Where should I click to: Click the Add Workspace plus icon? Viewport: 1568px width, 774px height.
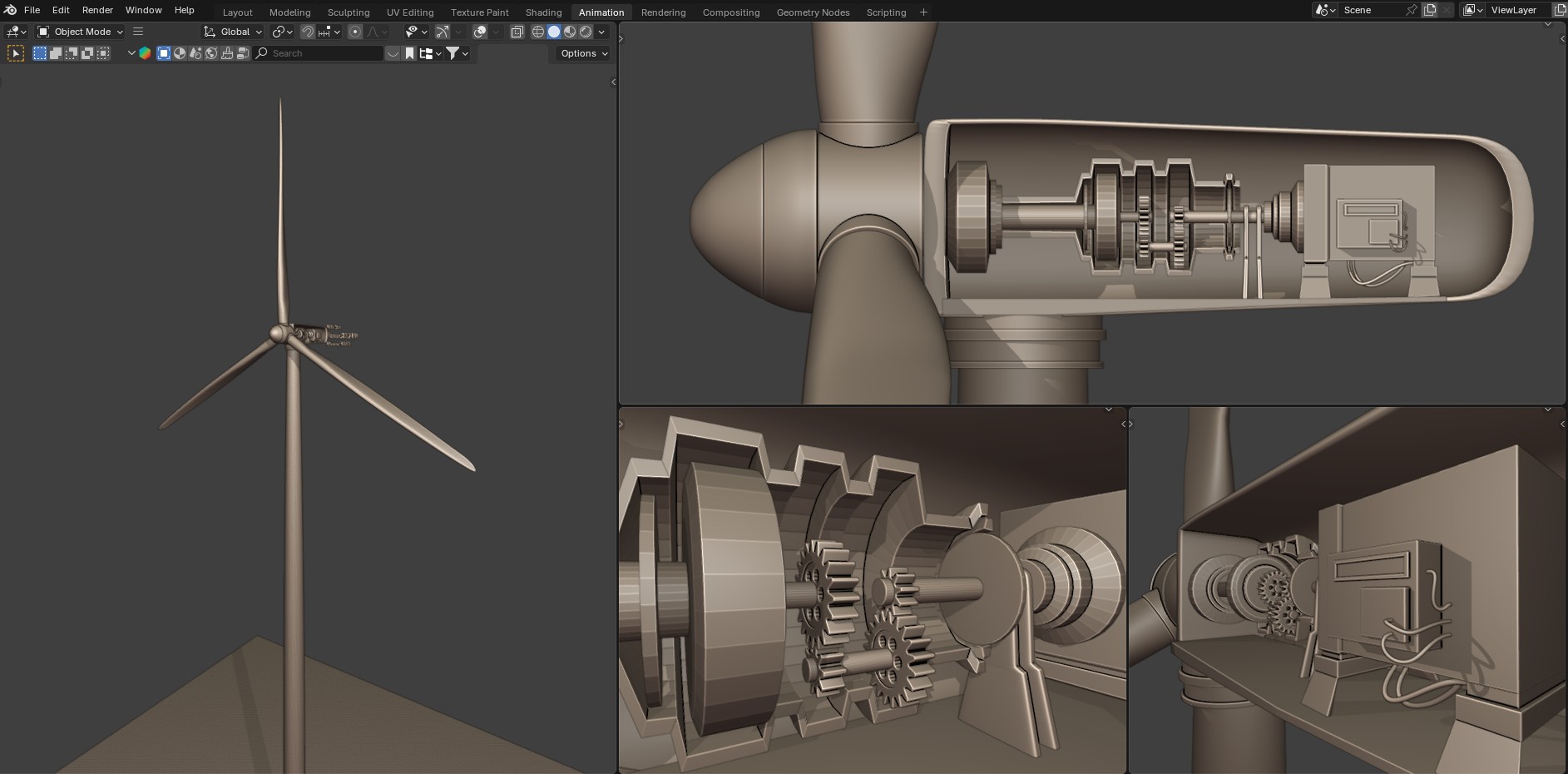point(923,12)
